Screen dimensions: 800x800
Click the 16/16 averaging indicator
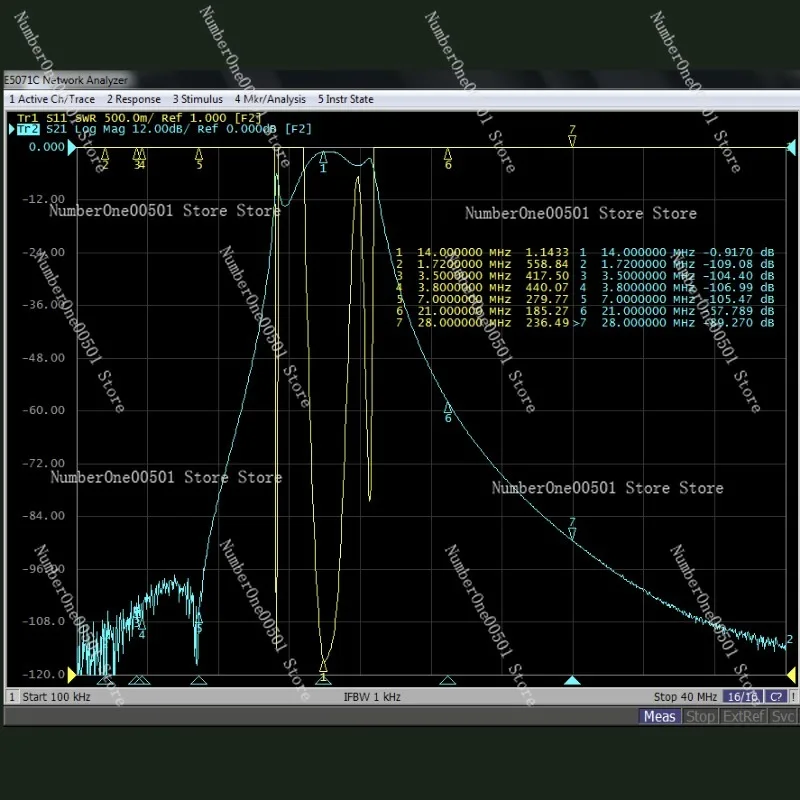742,697
